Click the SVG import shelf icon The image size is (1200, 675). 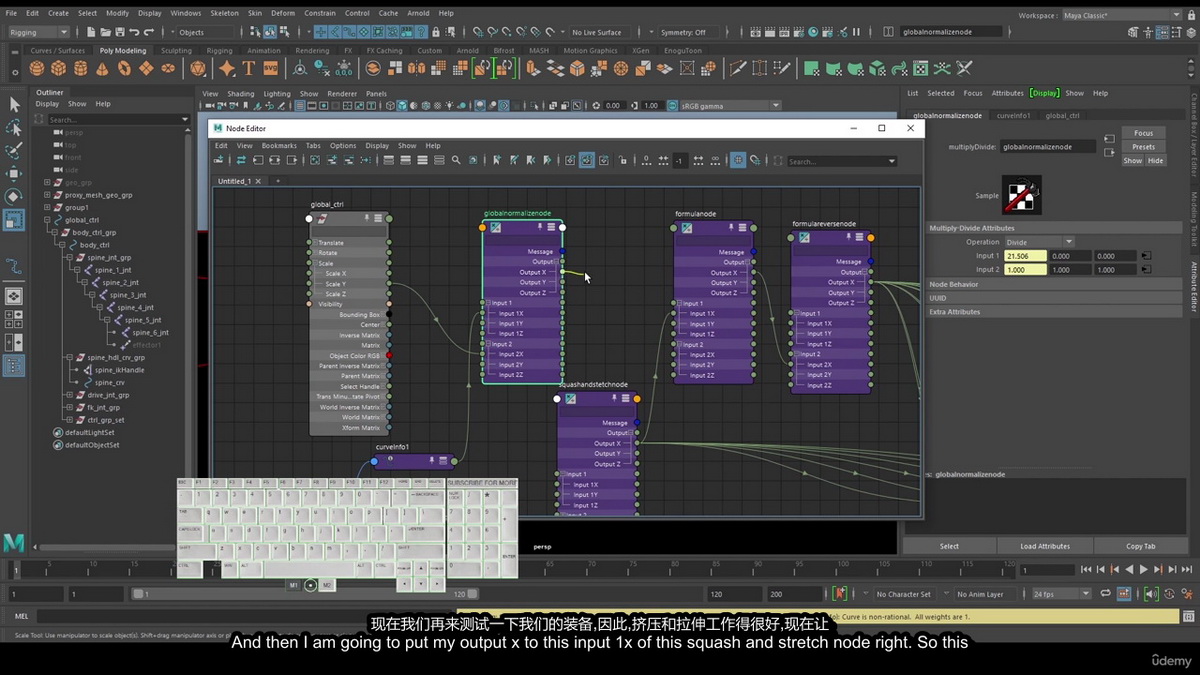click(271, 69)
